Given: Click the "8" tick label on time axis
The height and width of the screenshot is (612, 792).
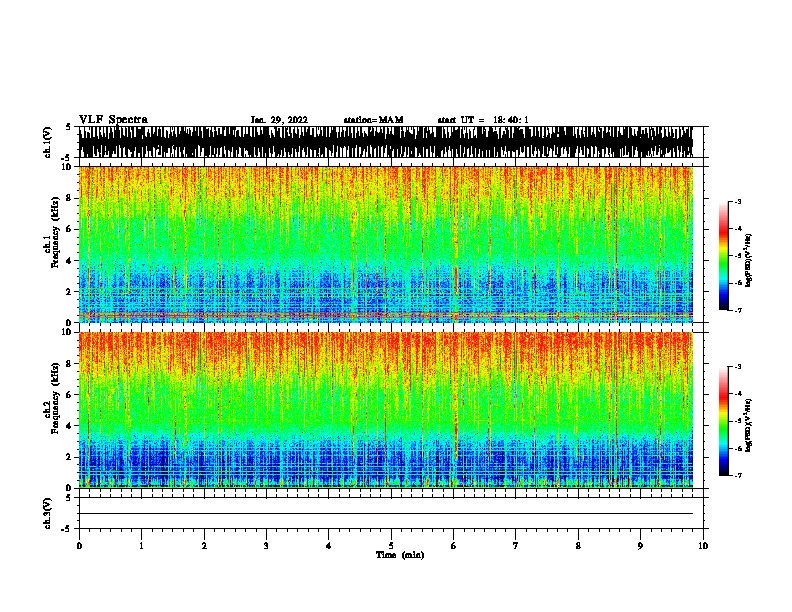Looking at the screenshot, I should [578, 546].
